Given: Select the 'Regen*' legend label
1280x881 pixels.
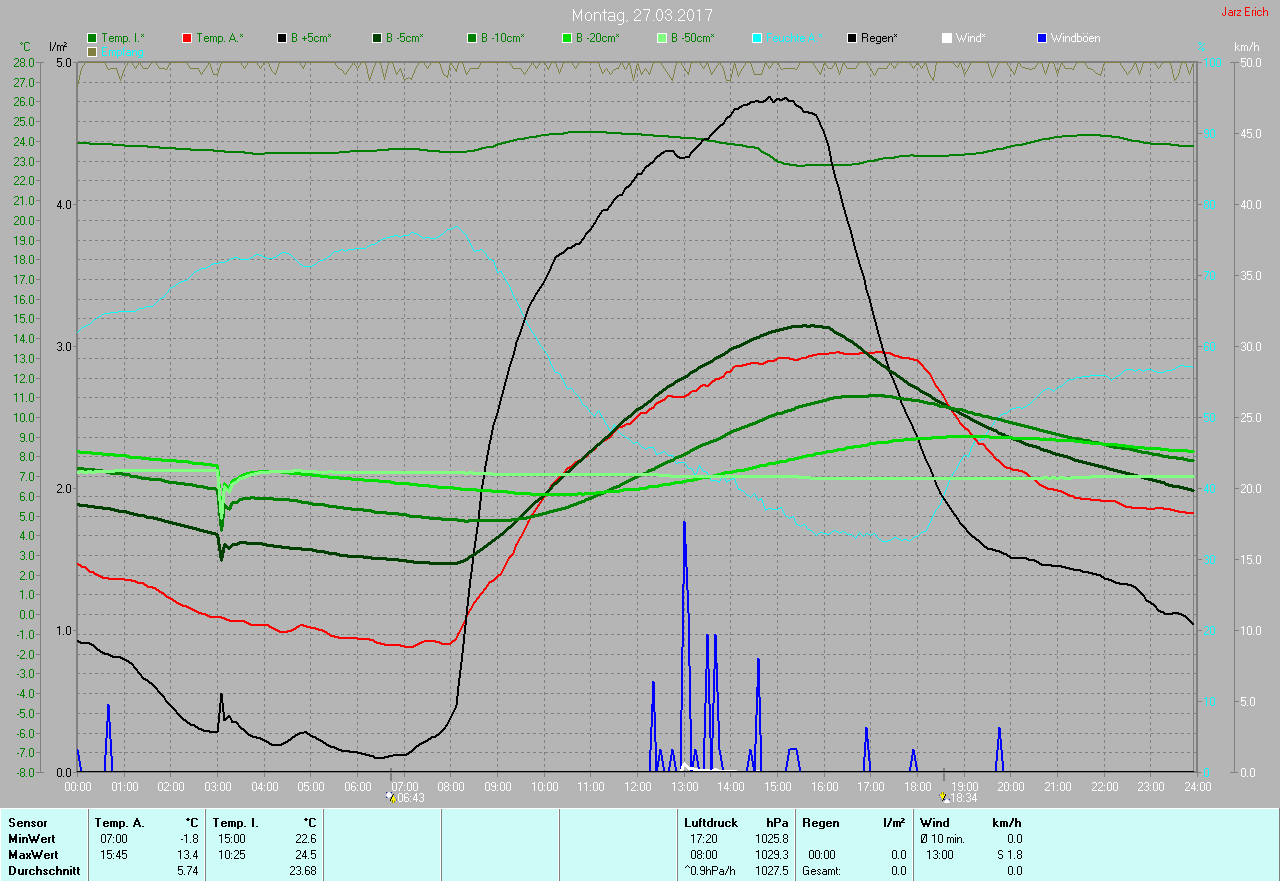Looking at the screenshot, I should click(879, 38).
